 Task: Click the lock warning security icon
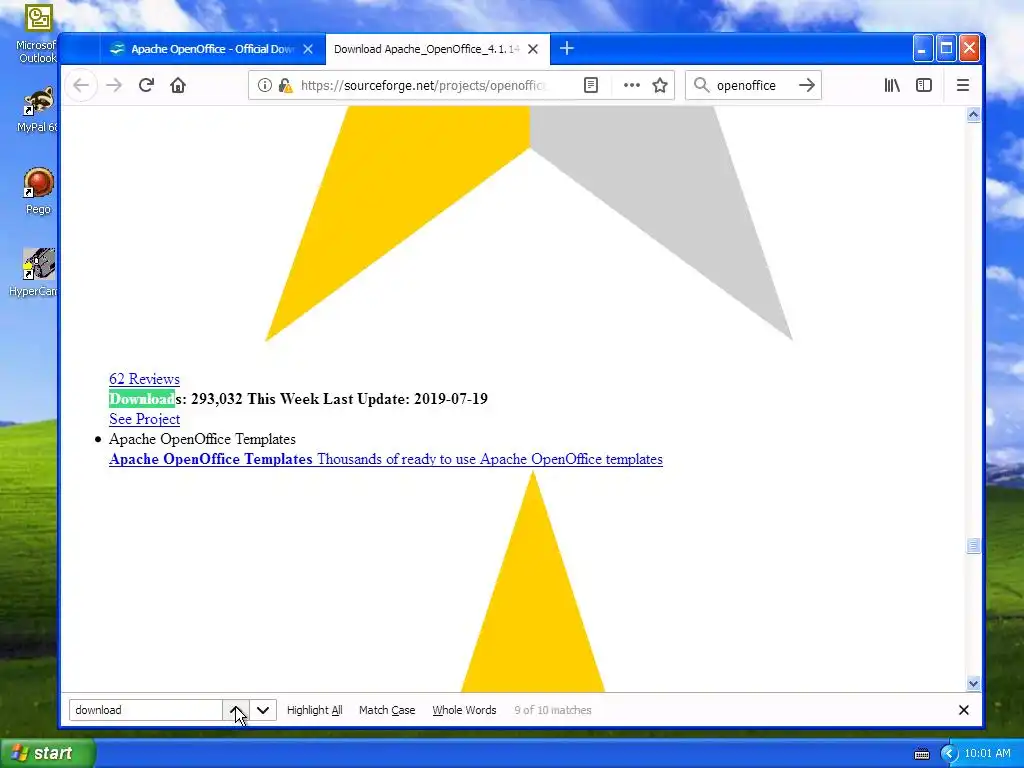[285, 85]
